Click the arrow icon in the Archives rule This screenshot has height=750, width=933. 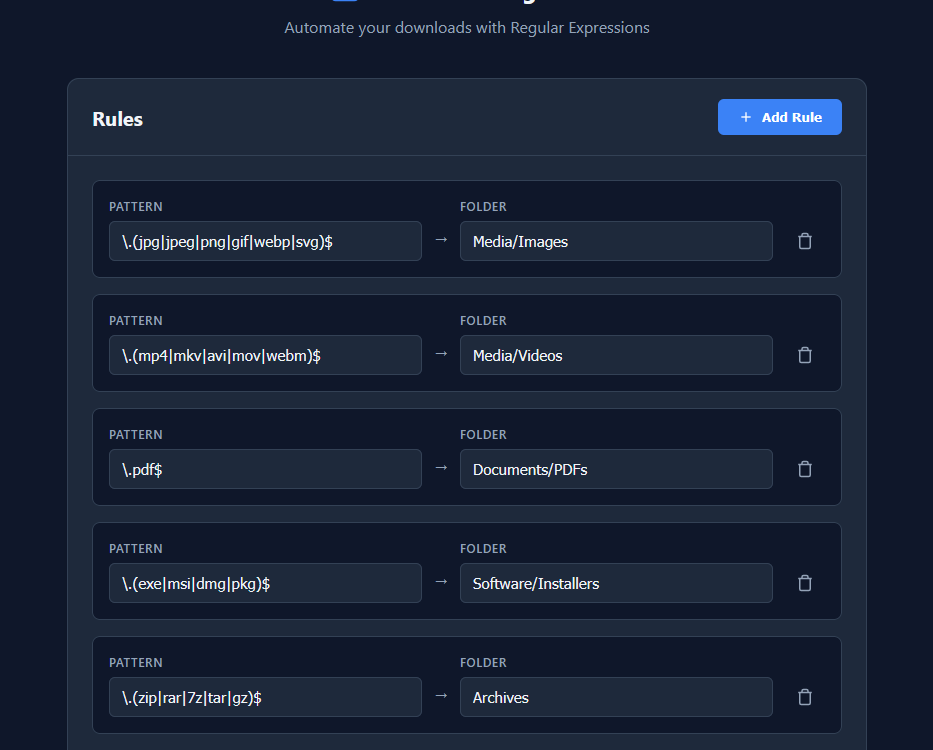click(441, 696)
